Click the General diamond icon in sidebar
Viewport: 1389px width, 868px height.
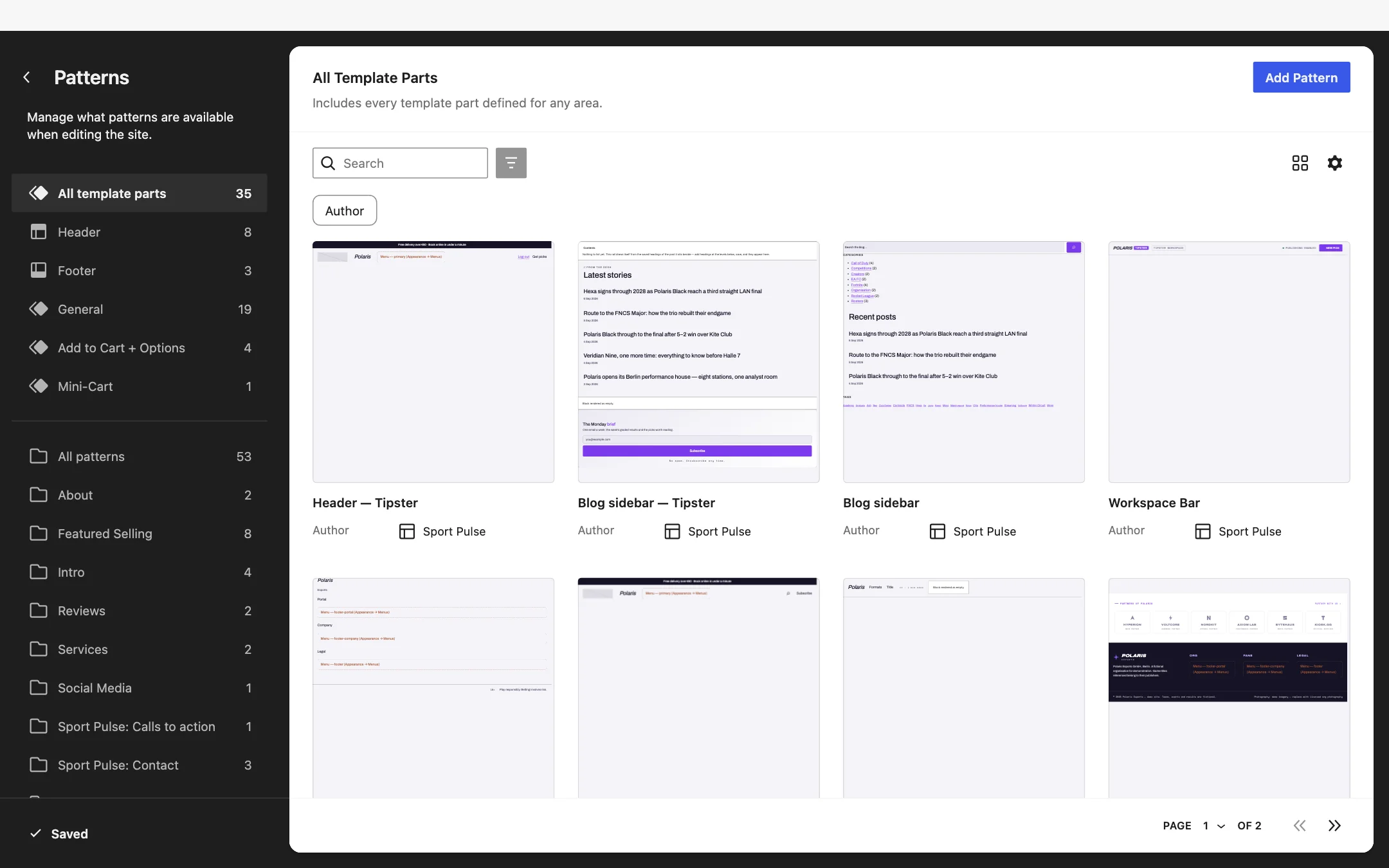coord(39,309)
